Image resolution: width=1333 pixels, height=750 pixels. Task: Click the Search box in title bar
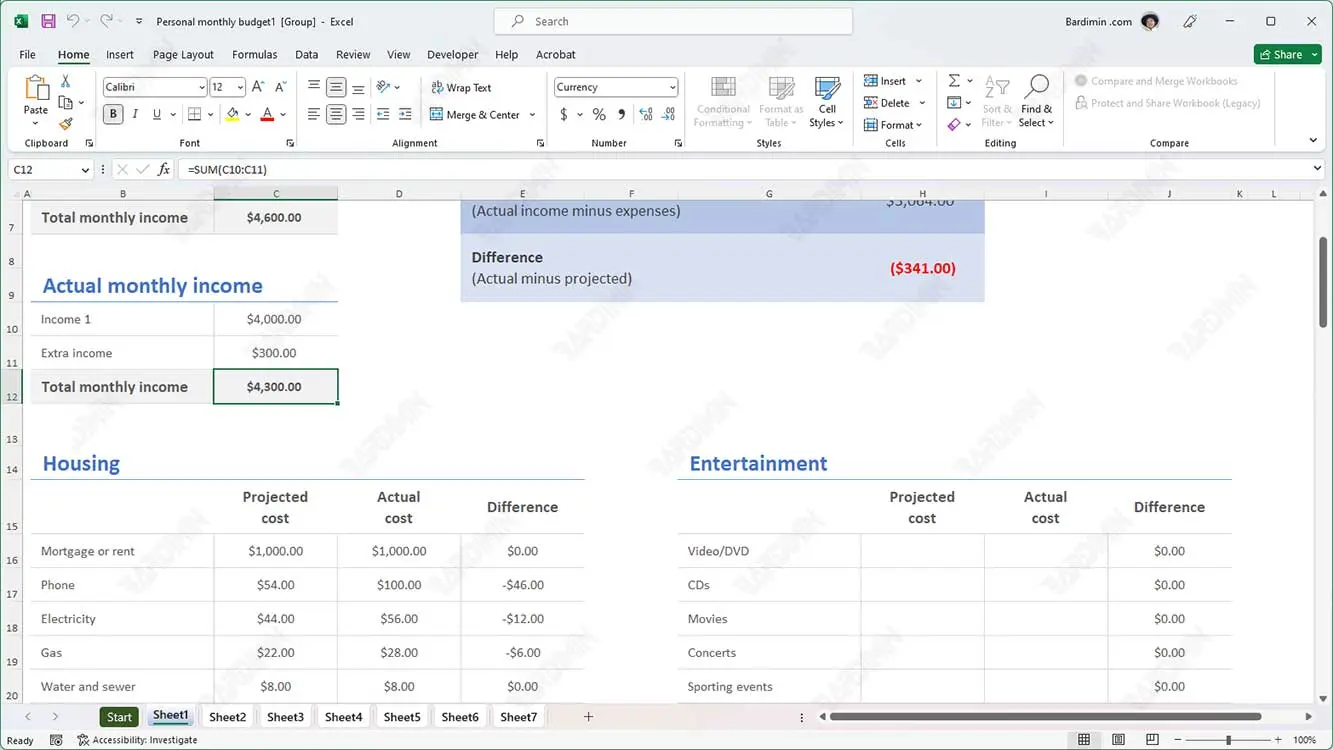tap(673, 21)
